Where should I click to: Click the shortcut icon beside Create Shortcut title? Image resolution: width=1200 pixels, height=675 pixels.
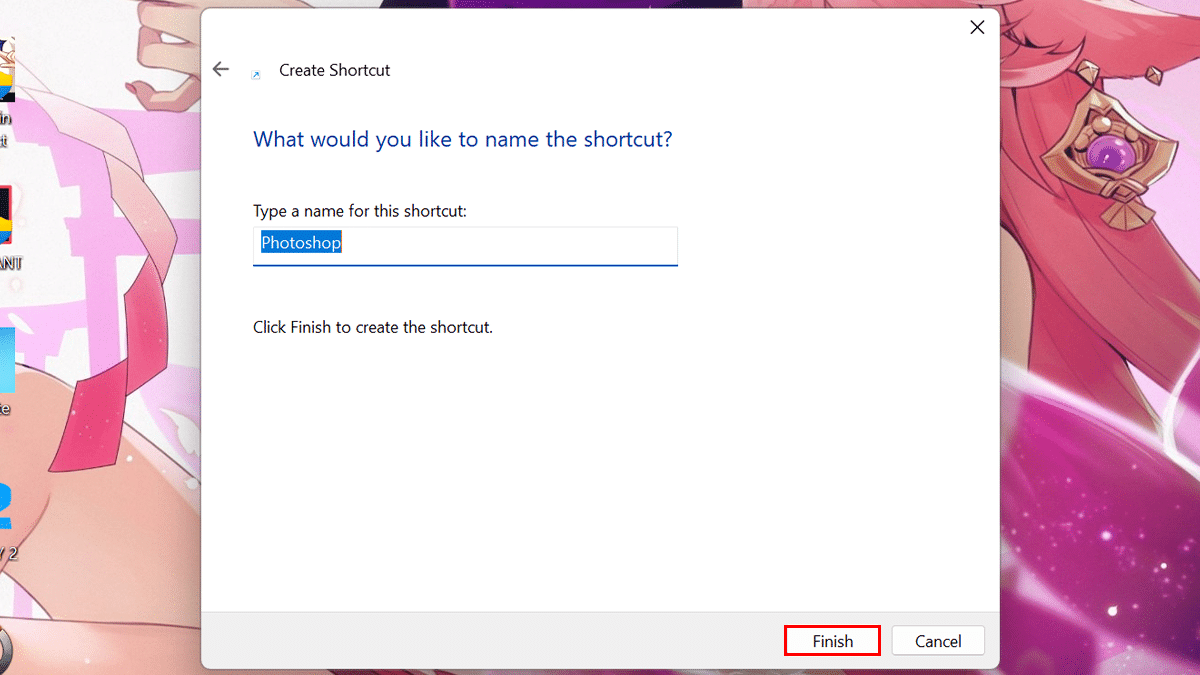[256, 74]
